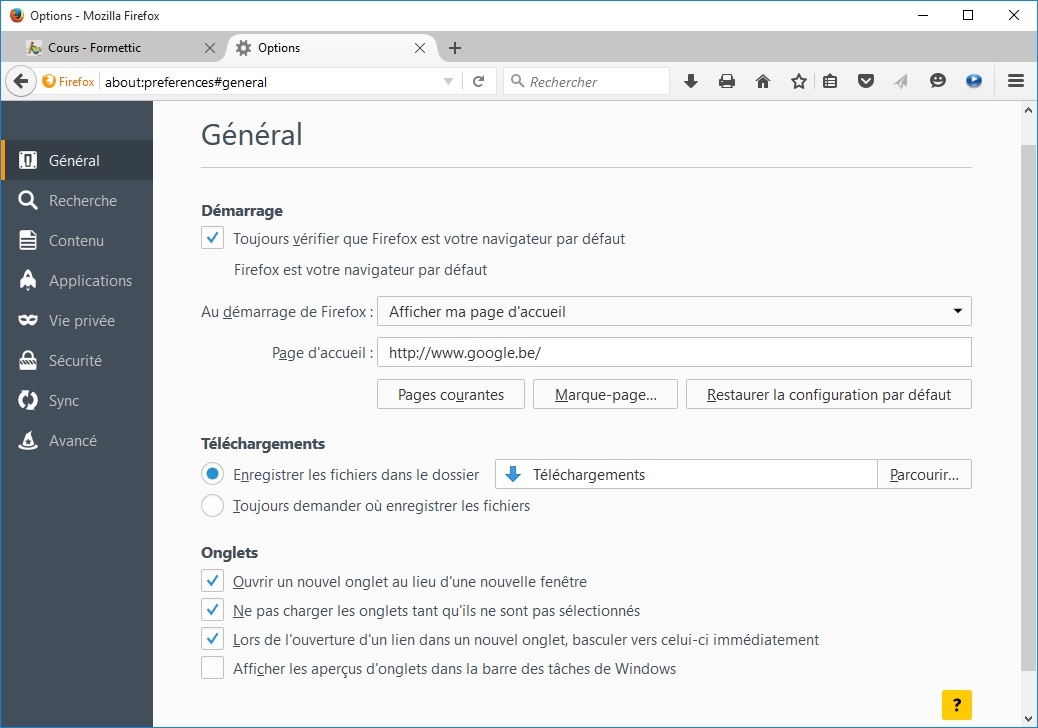This screenshot has height=728, width=1038.
Task: Open the yellow help question mark
Action: tap(957, 705)
